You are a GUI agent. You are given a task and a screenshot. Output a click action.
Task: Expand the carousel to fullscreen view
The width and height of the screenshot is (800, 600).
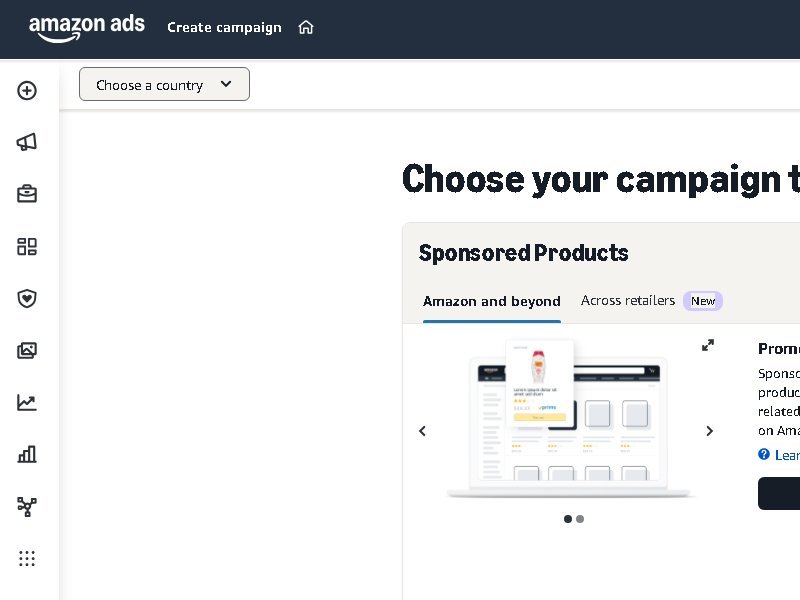pos(708,344)
